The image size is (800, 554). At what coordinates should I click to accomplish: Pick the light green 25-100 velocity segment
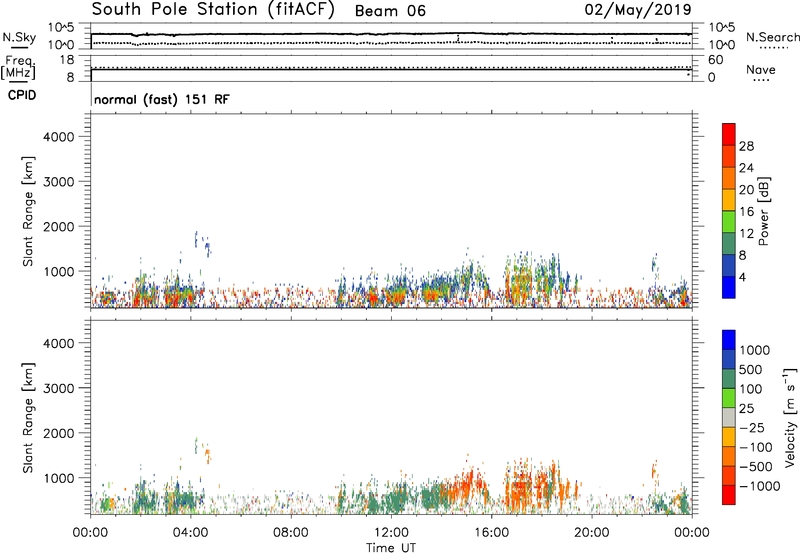[x=729, y=398]
